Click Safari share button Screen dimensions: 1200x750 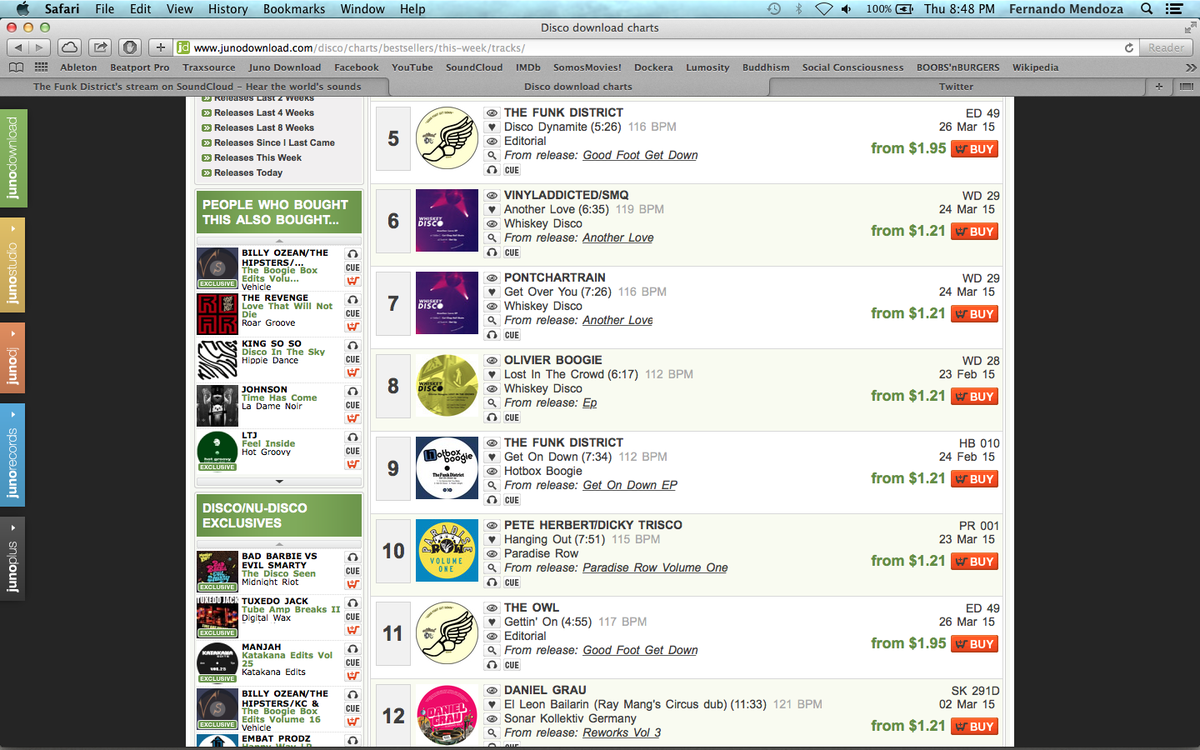(100, 47)
